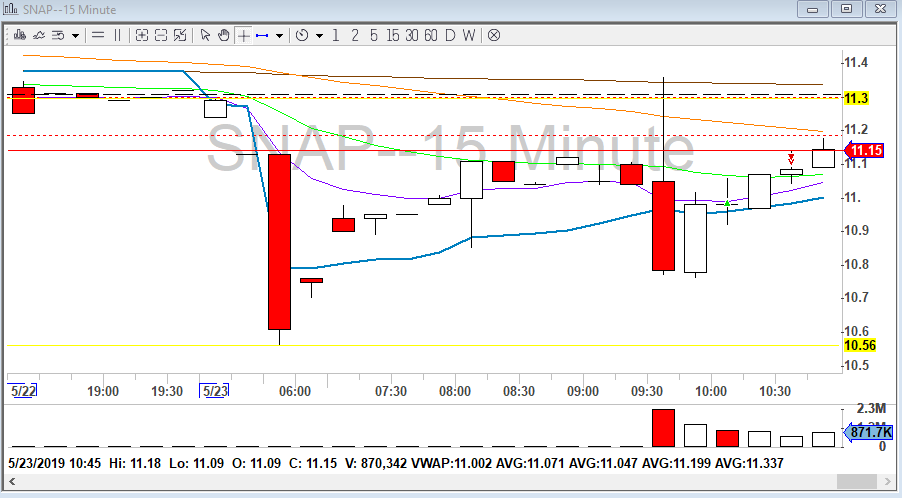Click the 10.56 yellow price label

pos(860,345)
